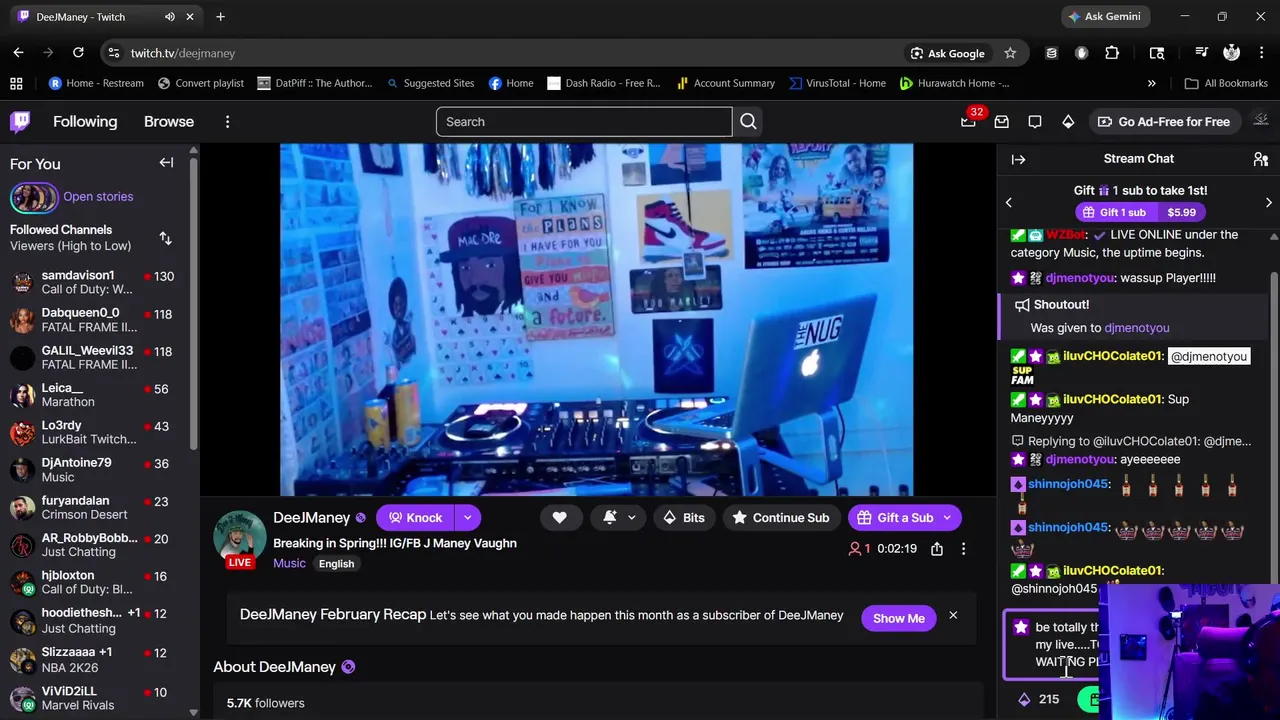The height and width of the screenshot is (720, 1280).
Task: Show next gift leaderboard item
Action: [1268, 202]
